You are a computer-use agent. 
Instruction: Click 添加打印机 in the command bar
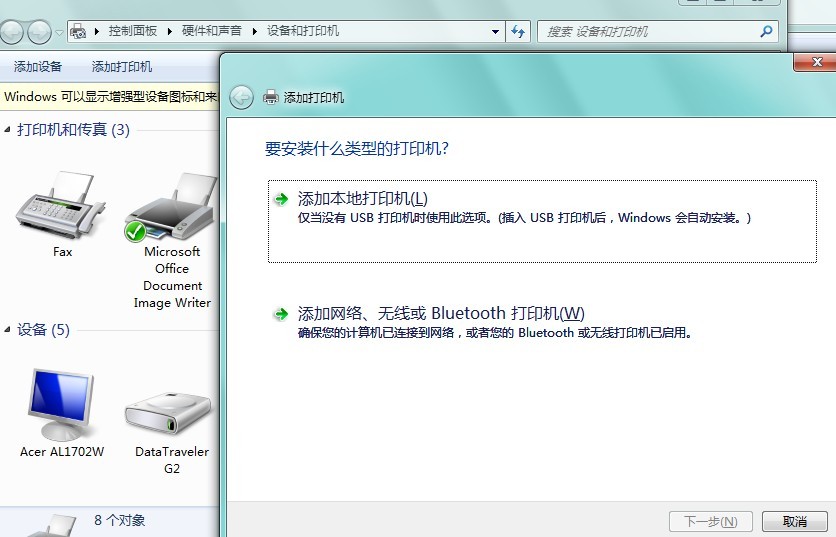pyautogui.click(x=122, y=67)
